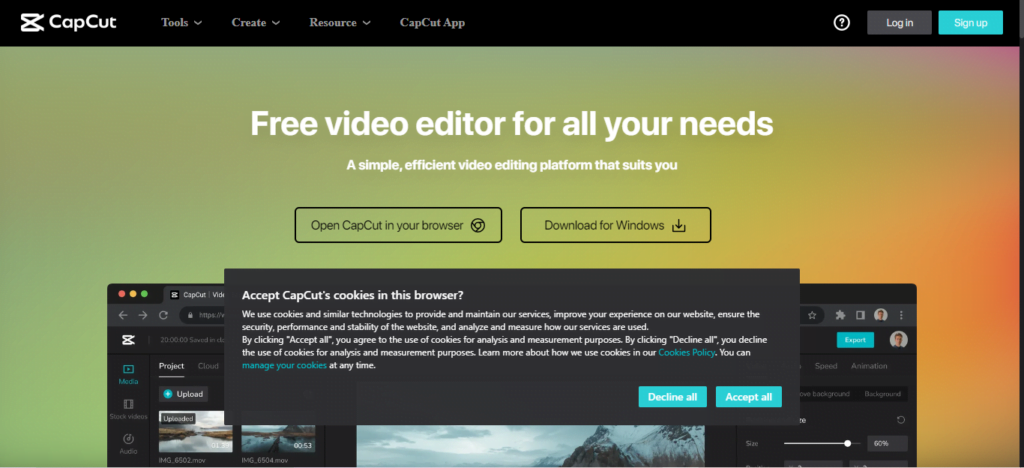Click Open CapCut in your browser
Image resolution: width=1024 pixels, height=468 pixels.
[x=398, y=225]
